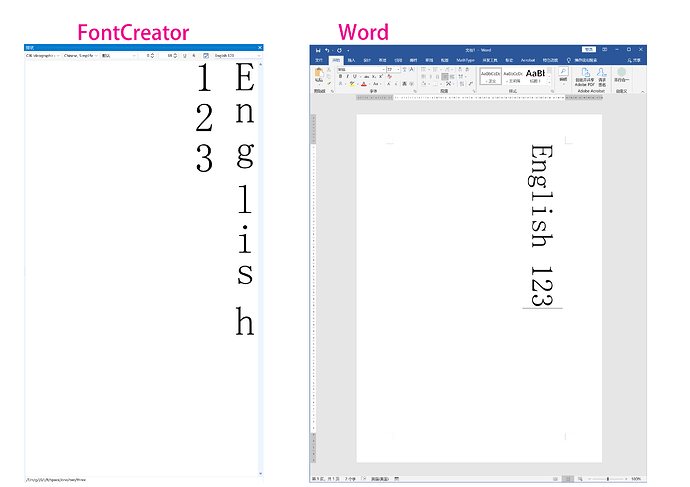The image size is (690, 487).
Task: Click the Text Highlight Color icon
Action: click(x=352, y=84)
